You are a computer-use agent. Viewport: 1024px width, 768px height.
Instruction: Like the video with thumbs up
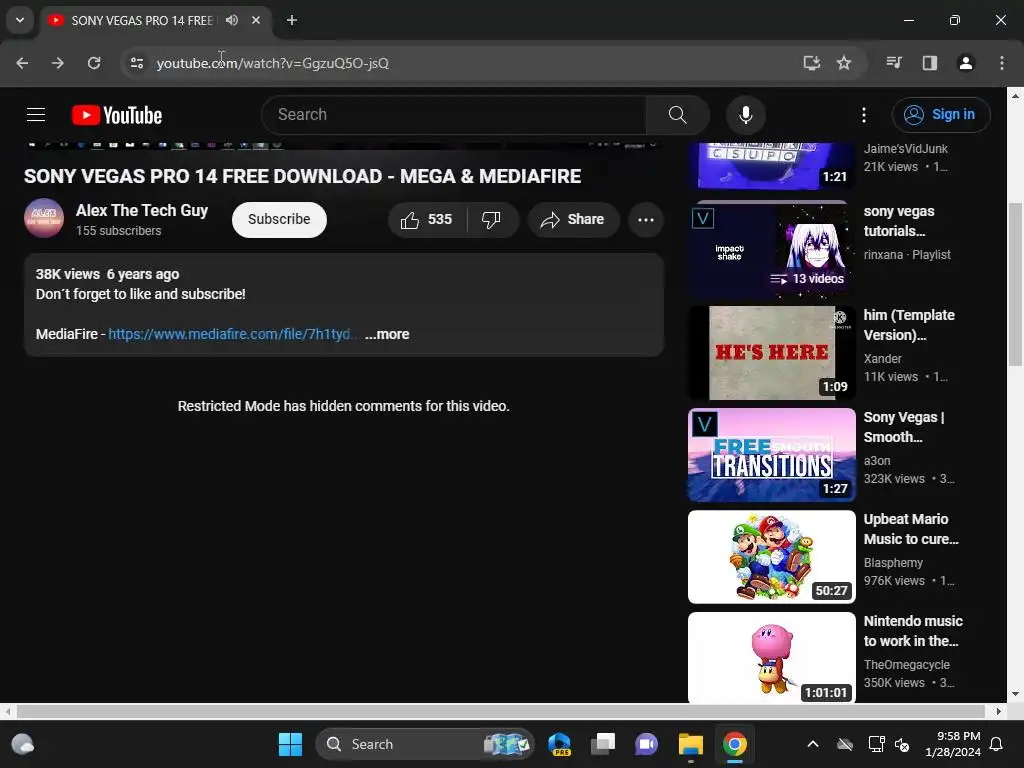click(427, 219)
